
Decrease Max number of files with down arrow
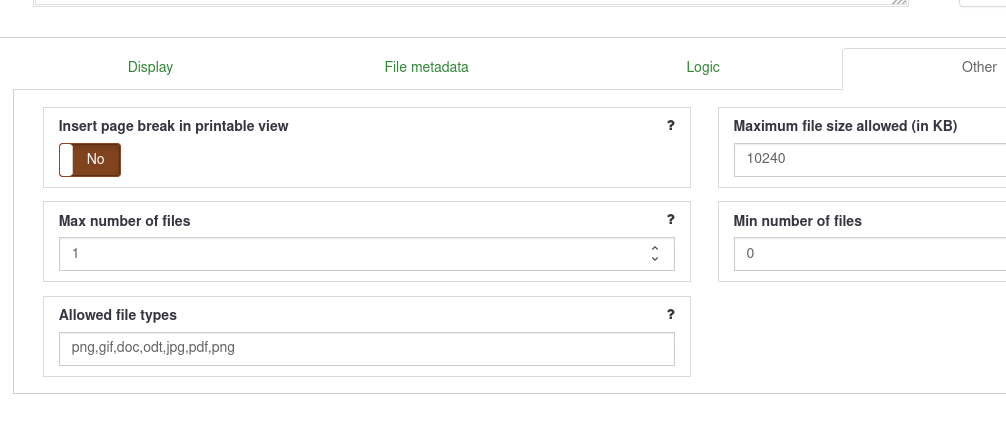coord(655,259)
